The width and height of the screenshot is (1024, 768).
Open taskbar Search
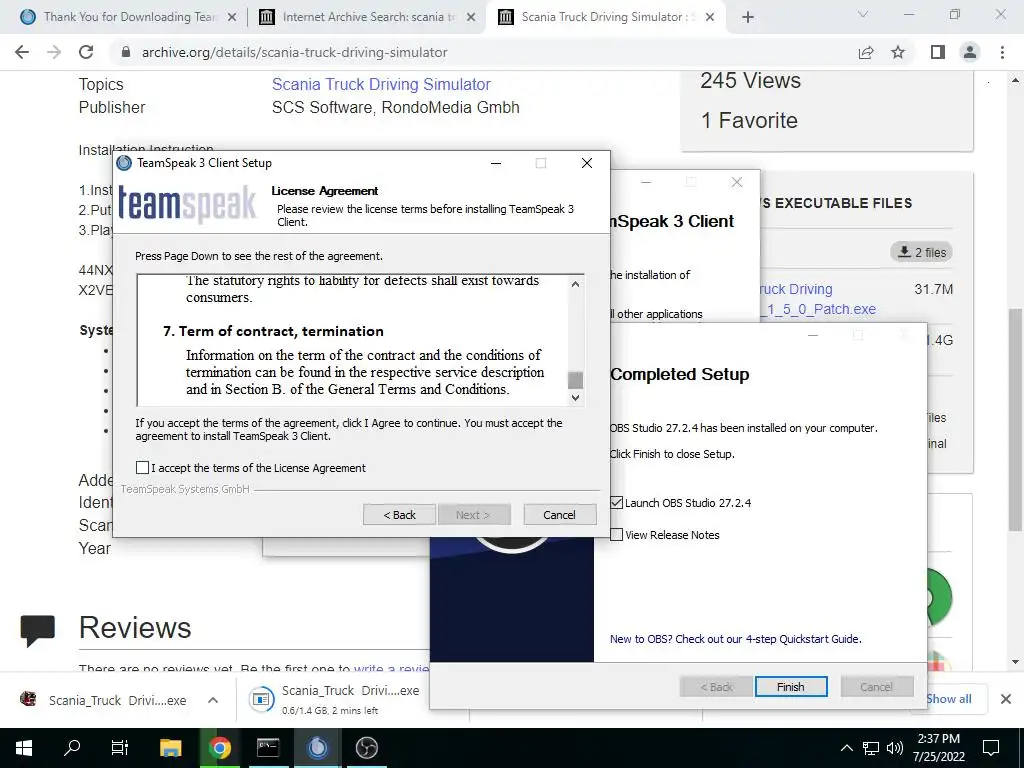pos(72,748)
